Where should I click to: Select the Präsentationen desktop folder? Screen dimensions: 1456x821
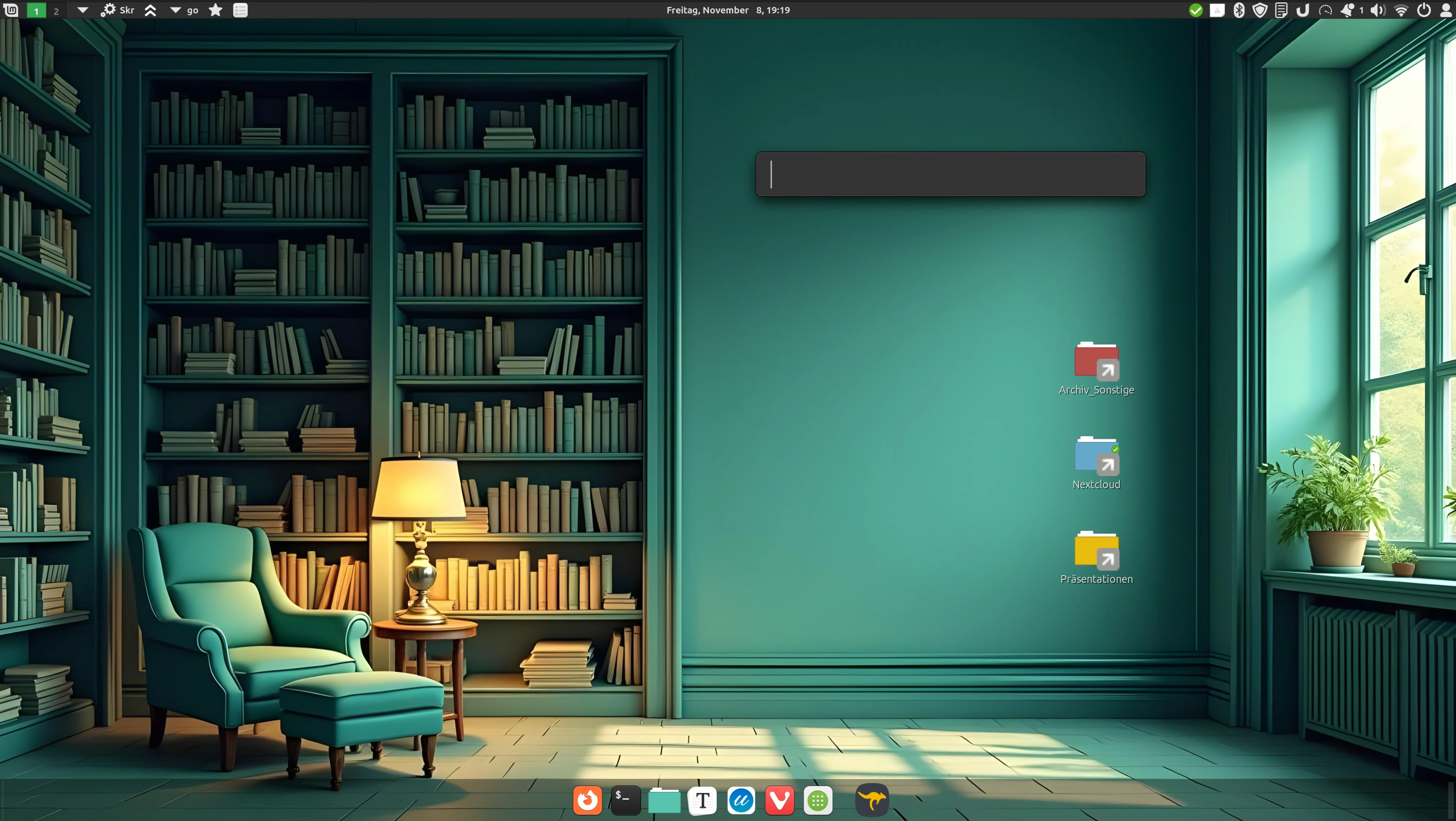(1096, 557)
